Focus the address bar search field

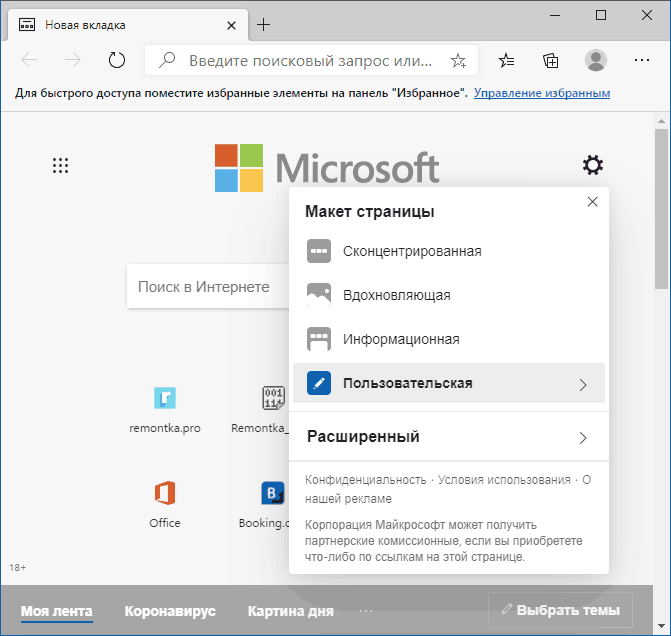coord(311,60)
